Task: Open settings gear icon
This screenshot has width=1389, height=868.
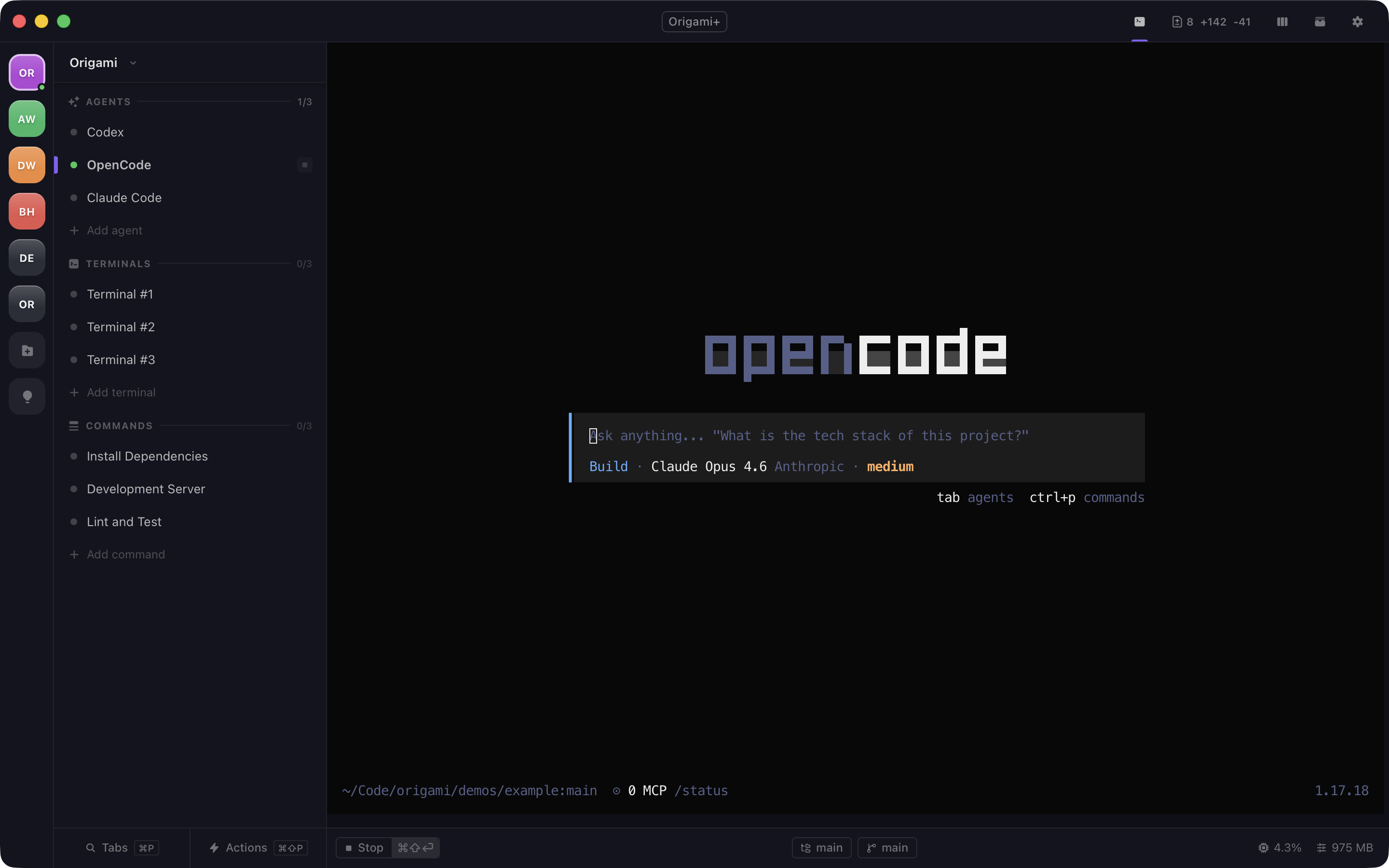Action: click(x=1358, y=22)
